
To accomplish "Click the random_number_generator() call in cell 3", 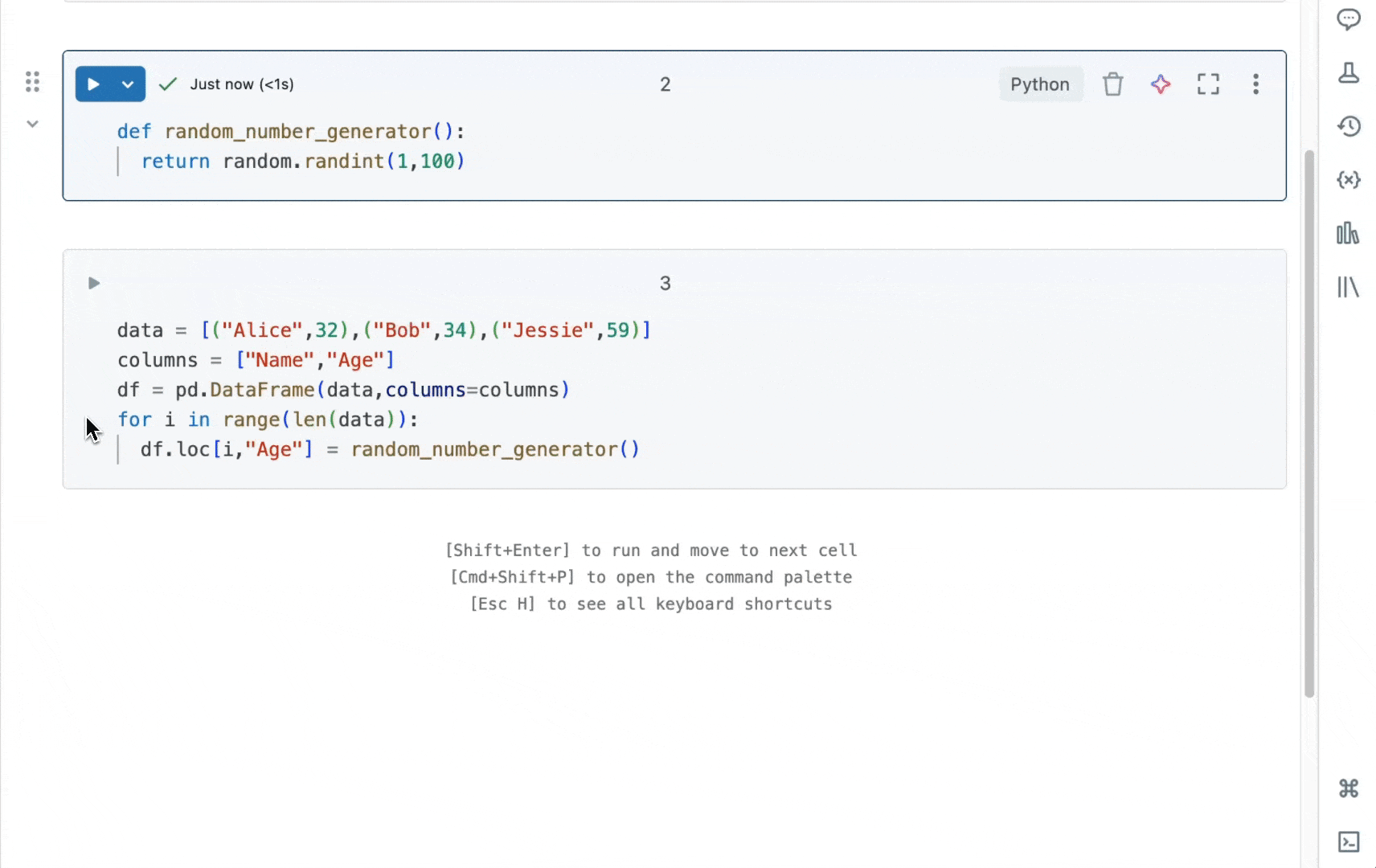I will [494, 449].
